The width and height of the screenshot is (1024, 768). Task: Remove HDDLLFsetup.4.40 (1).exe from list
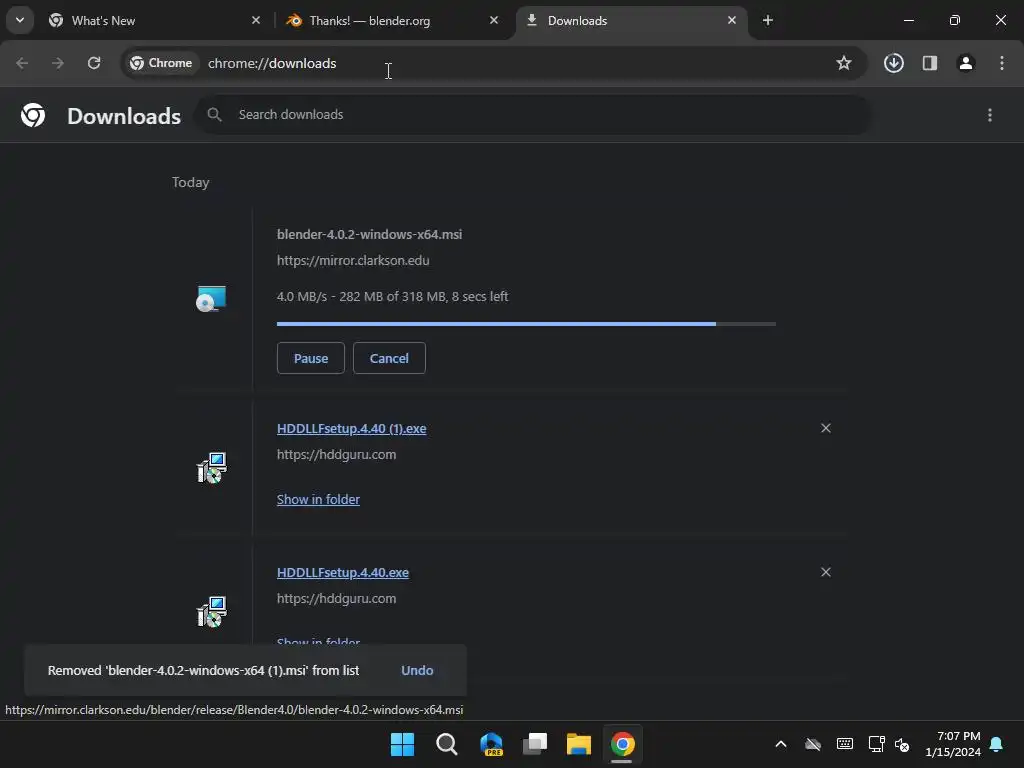coord(826,428)
